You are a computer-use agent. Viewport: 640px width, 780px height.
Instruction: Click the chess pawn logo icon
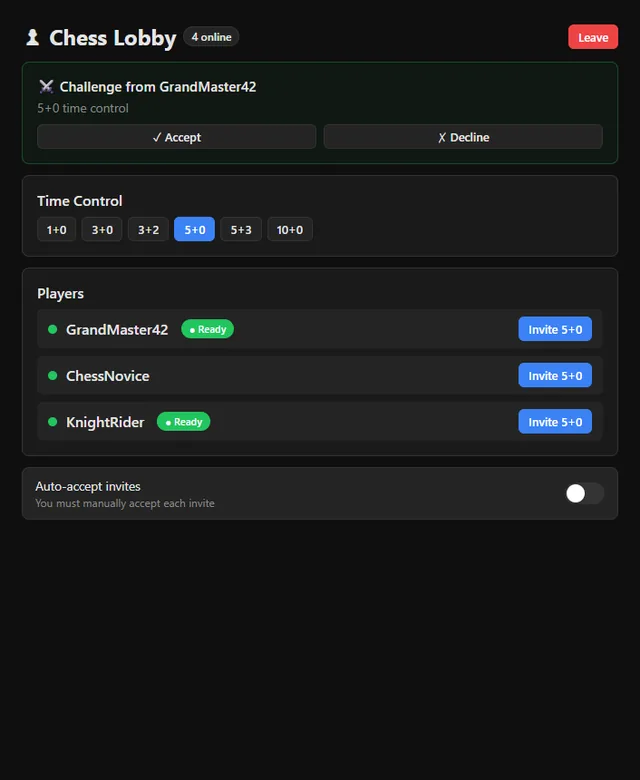[33, 37]
